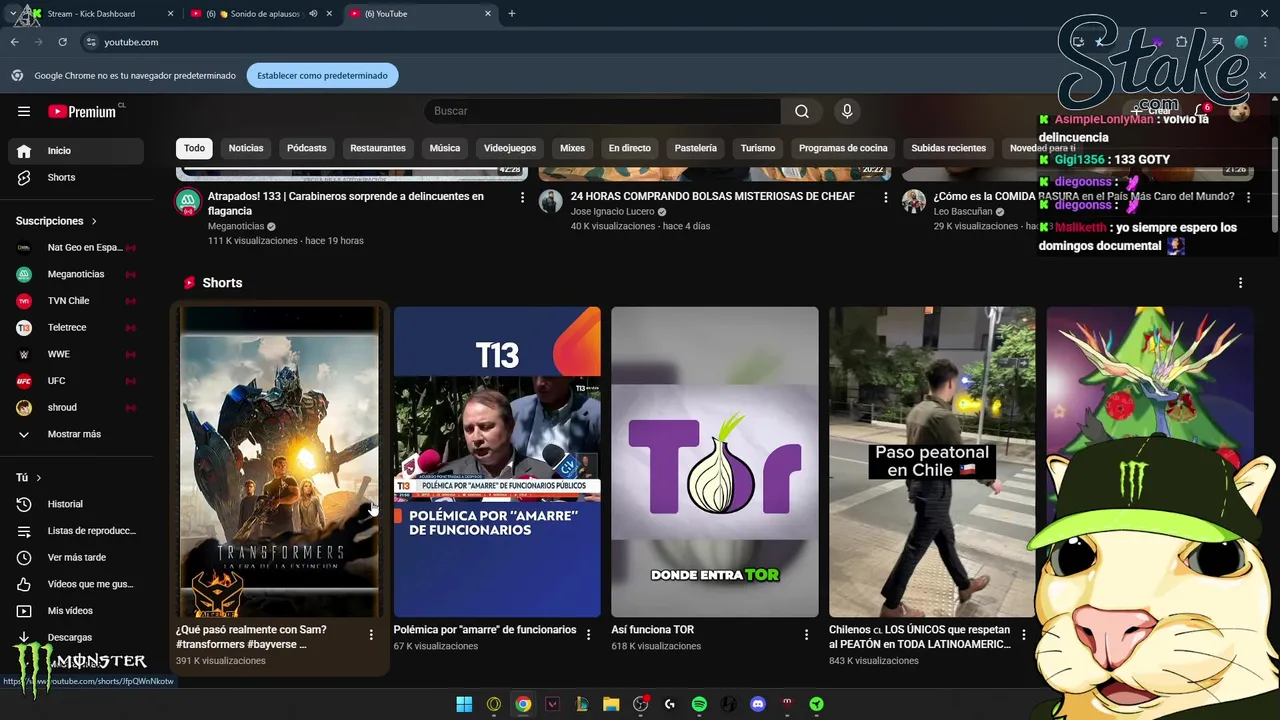The width and height of the screenshot is (1280, 720).
Task: Open Shorts in the sidebar
Action: coord(76,177)
